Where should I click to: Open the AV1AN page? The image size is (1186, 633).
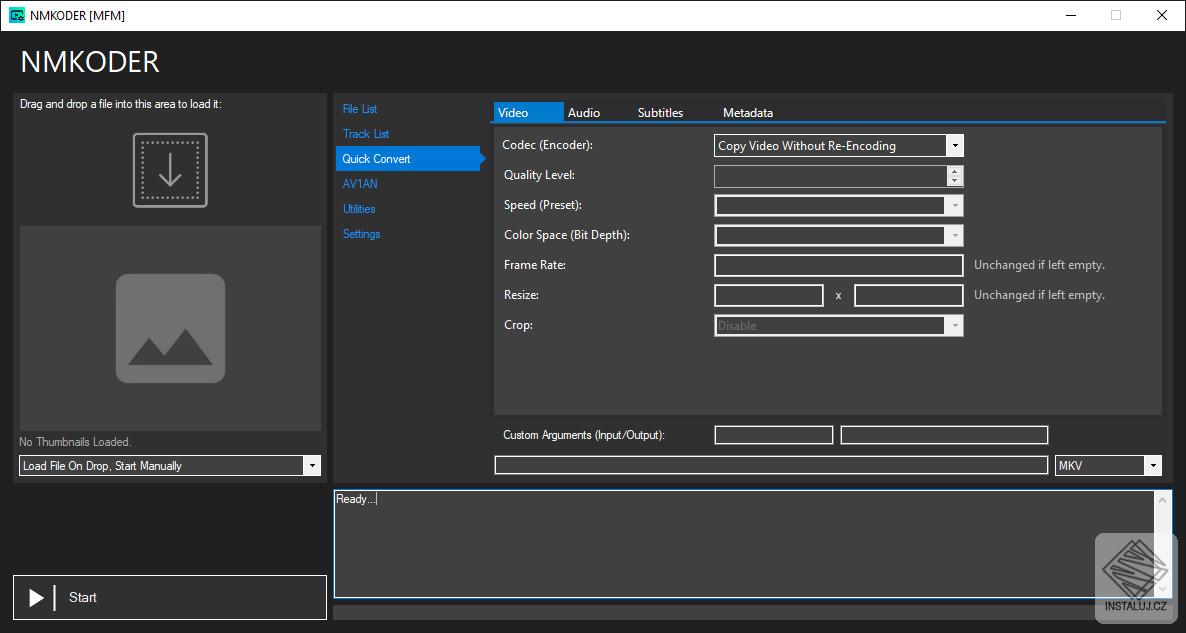pos(360,184)
